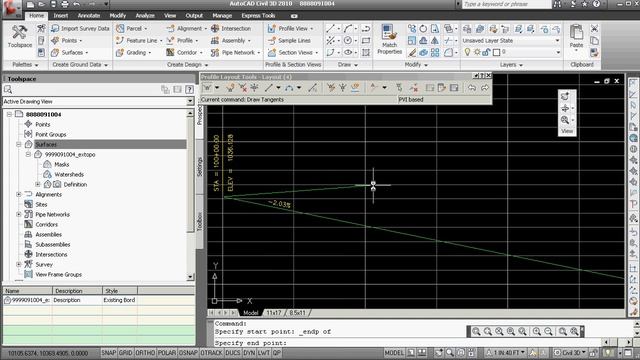Switch to the Home ribbon tab
The image size is (640, 360).
(36, 16)
